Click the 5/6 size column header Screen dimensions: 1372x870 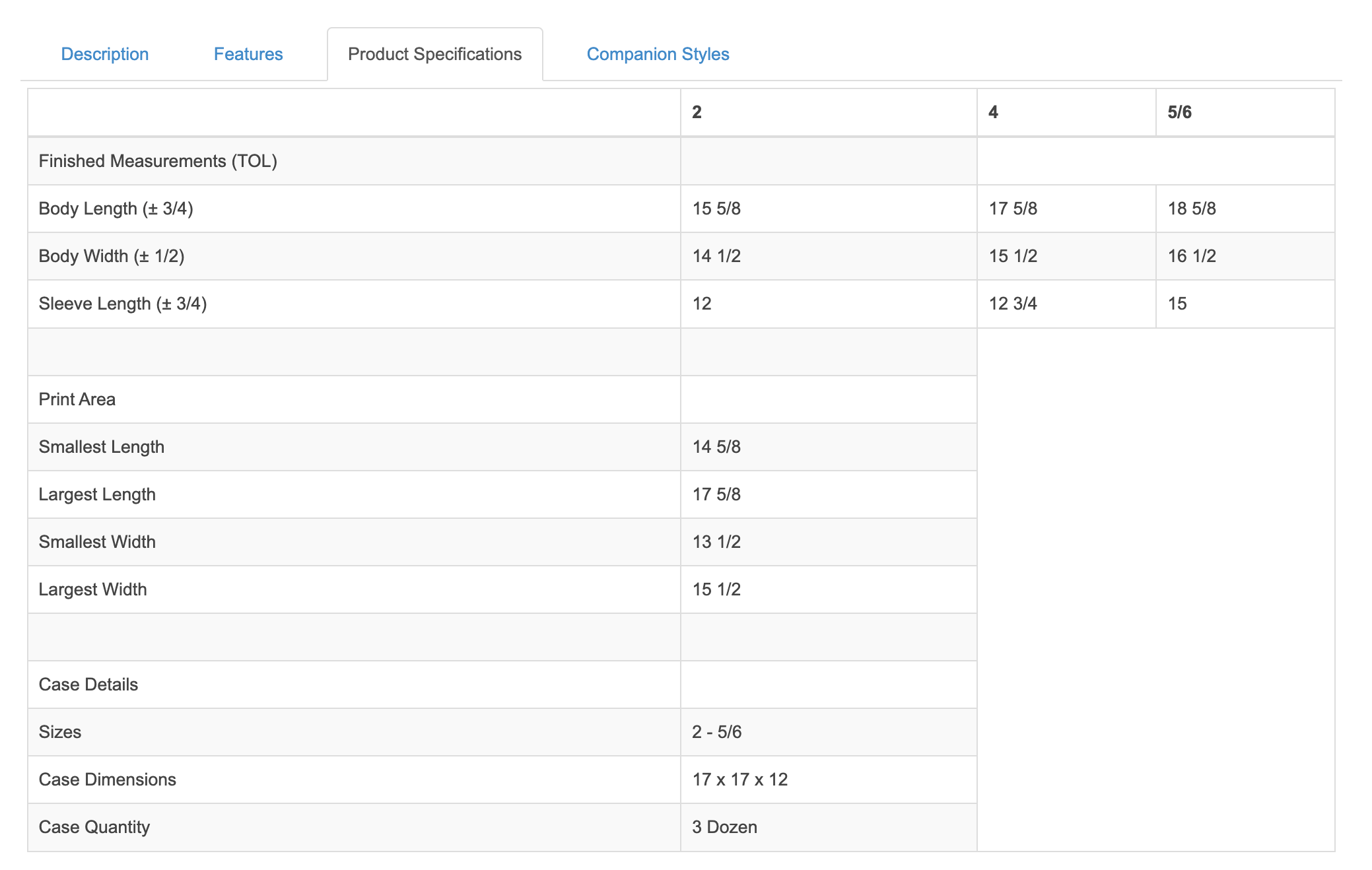click(1245, 112)
